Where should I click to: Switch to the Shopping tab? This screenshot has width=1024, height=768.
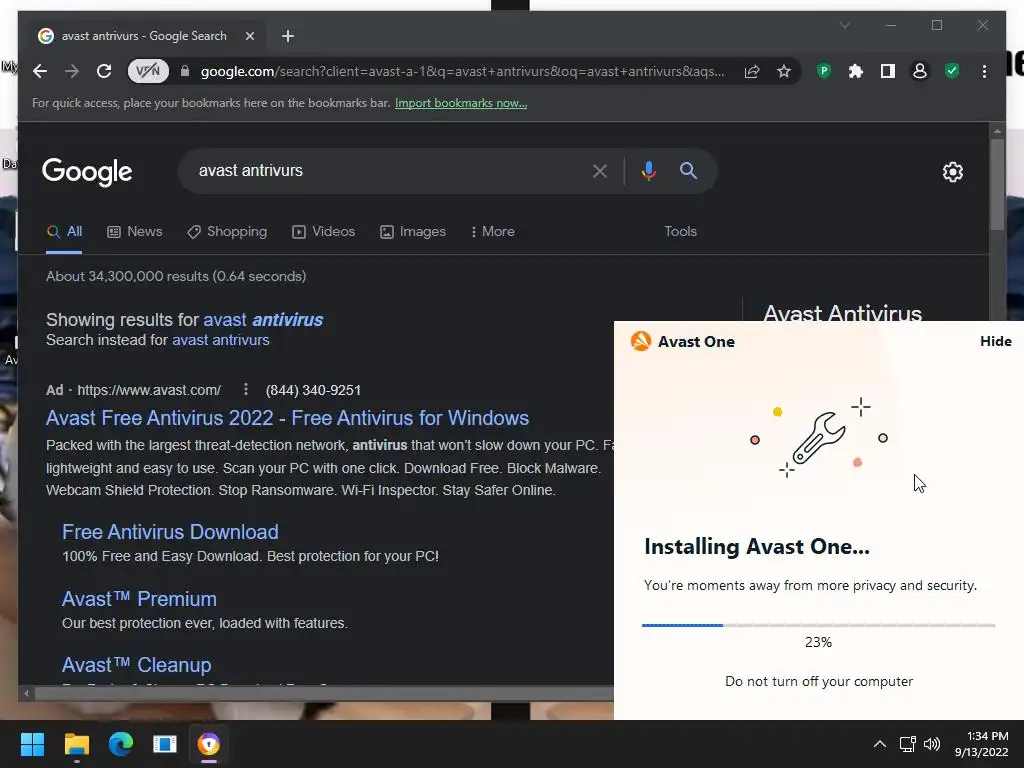(227, 231)
